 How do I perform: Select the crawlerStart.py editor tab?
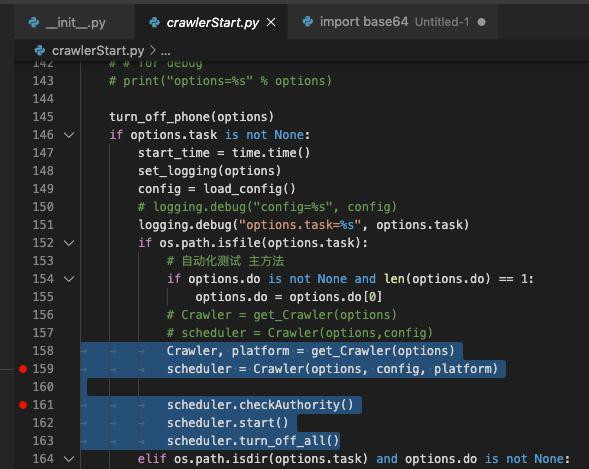point(212,23)
